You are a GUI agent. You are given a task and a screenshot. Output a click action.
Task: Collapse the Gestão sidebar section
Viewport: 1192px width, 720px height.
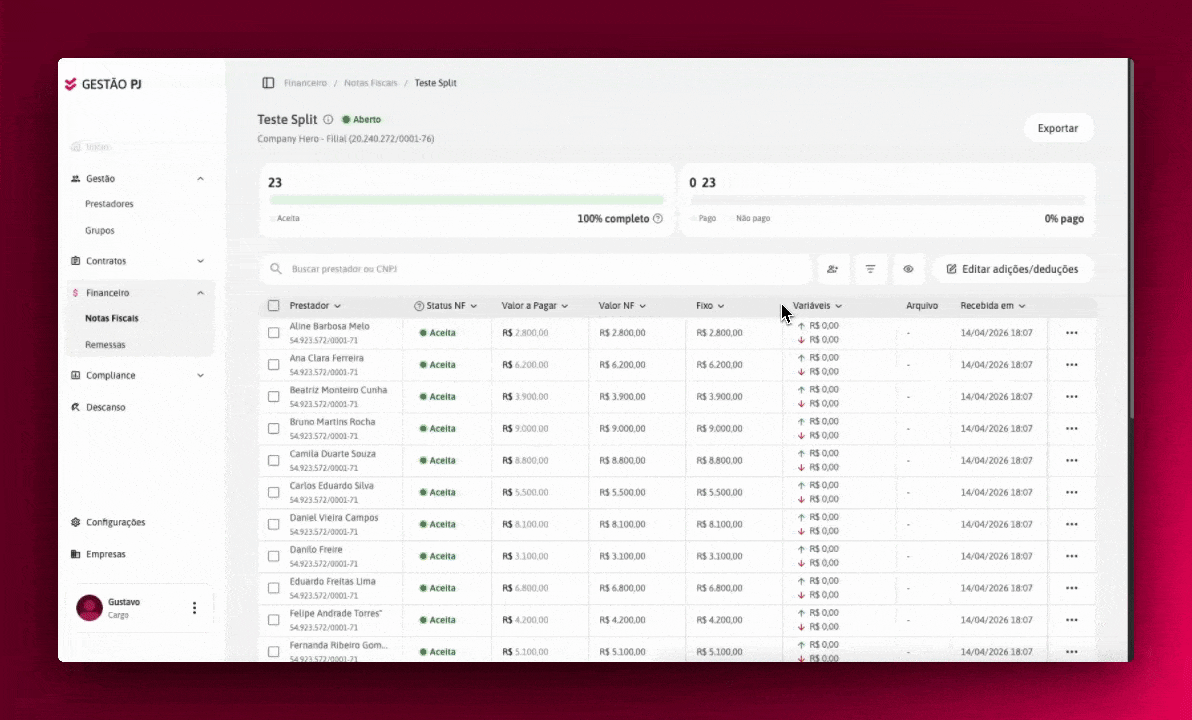tap(201, 179)
